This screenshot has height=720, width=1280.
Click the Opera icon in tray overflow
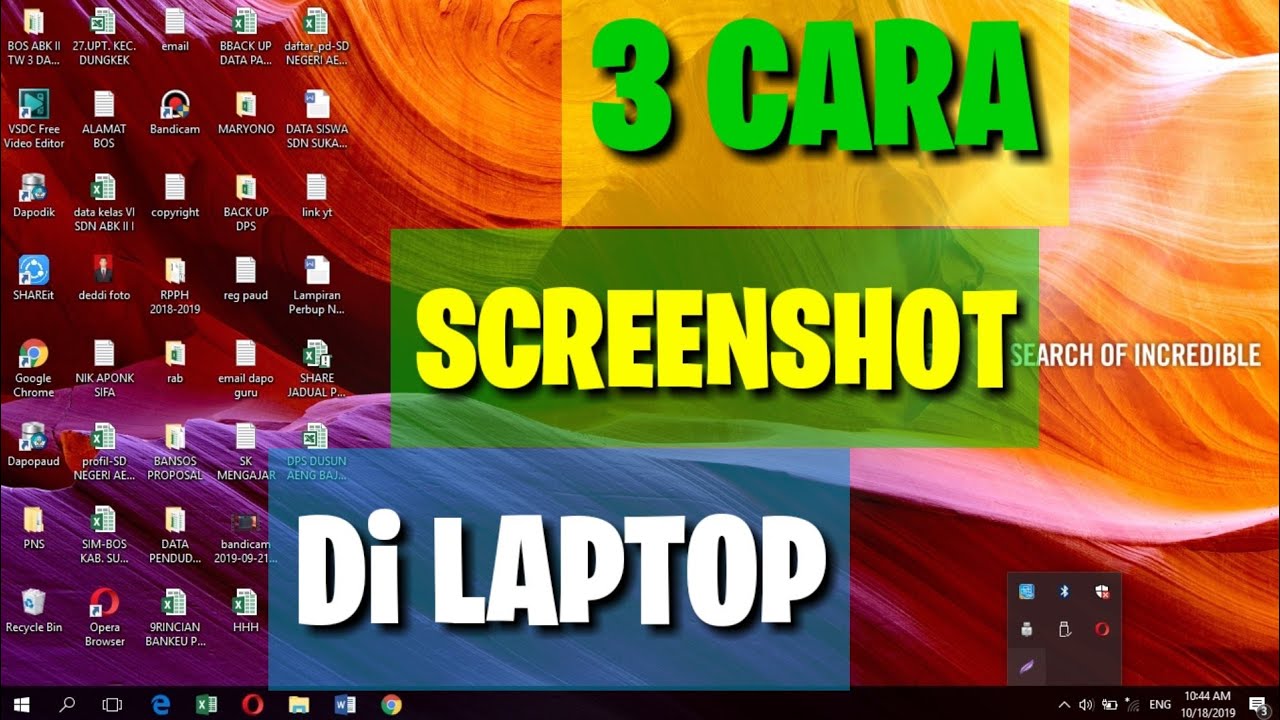click(x=1101, y=629)
